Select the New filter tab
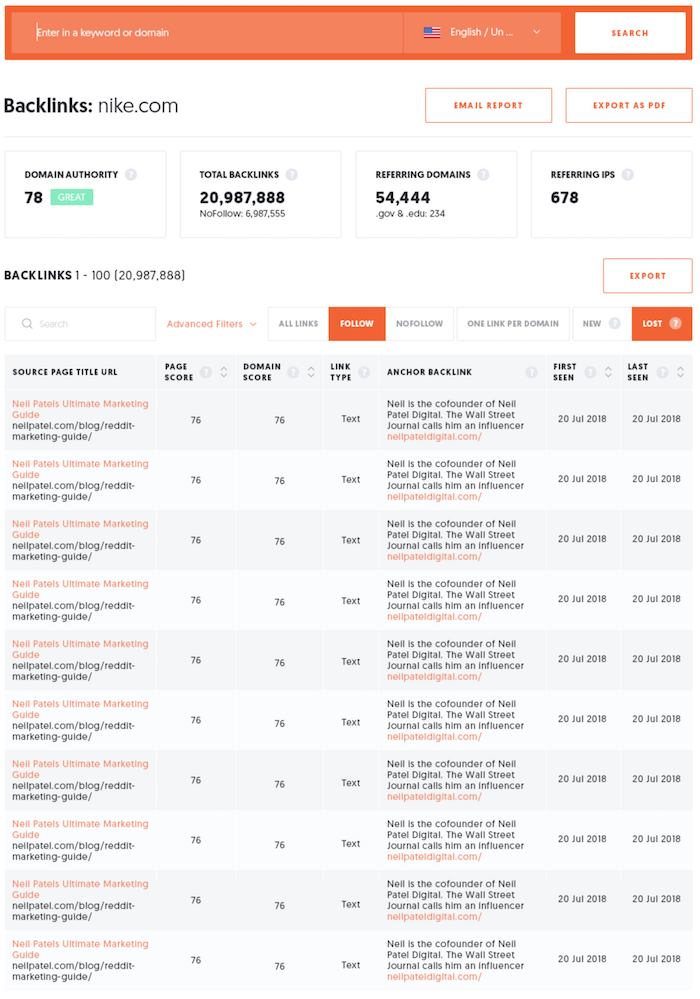This screenshot has height=999, width=700. pos(602,324)
